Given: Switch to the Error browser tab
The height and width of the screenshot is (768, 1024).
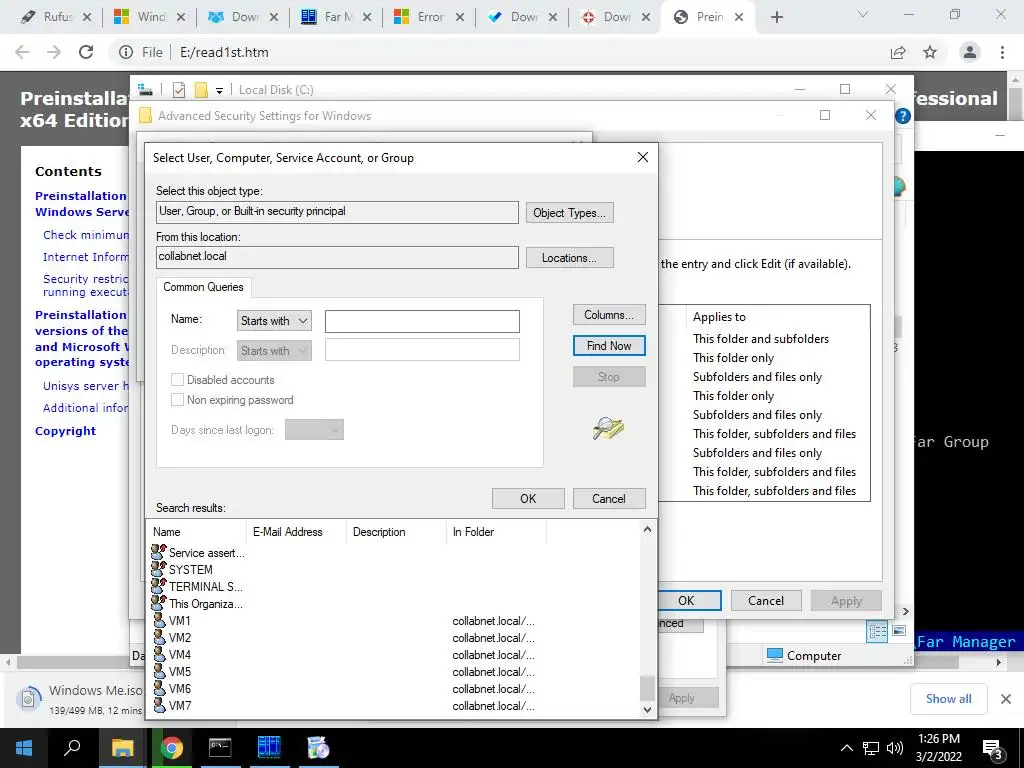Looking at the screenshot, I should click(428, 17).
